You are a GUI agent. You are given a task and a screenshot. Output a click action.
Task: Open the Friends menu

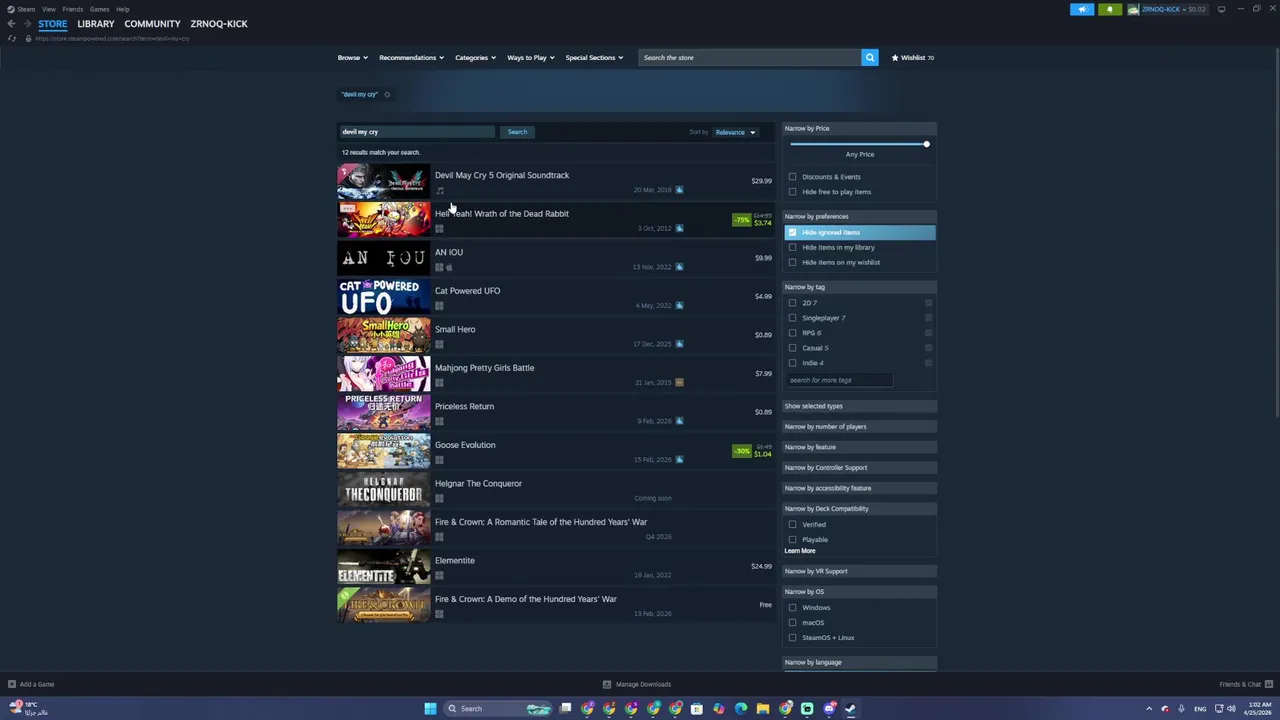click(72, 9)
